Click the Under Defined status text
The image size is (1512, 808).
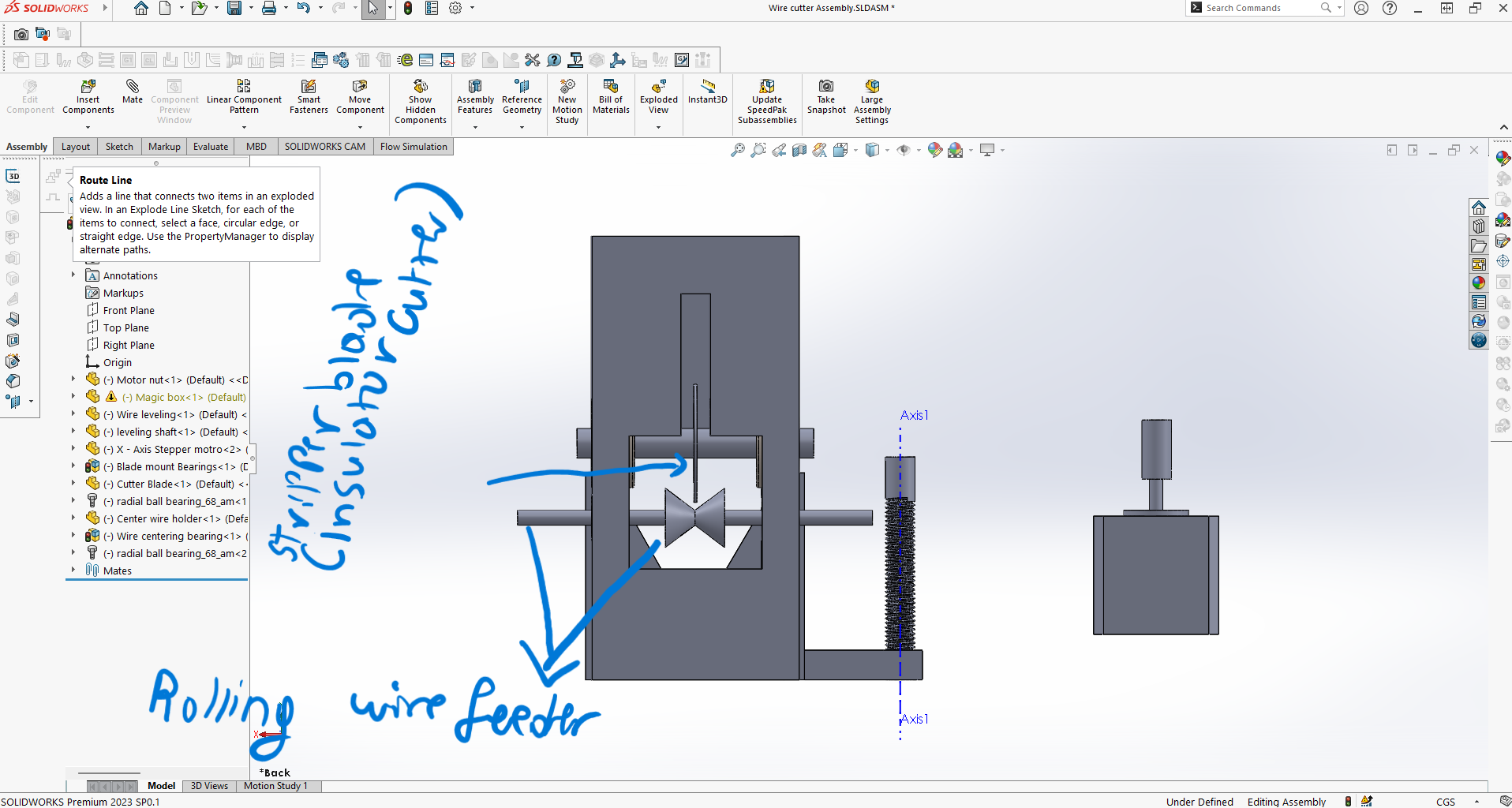click(1199, 802)
